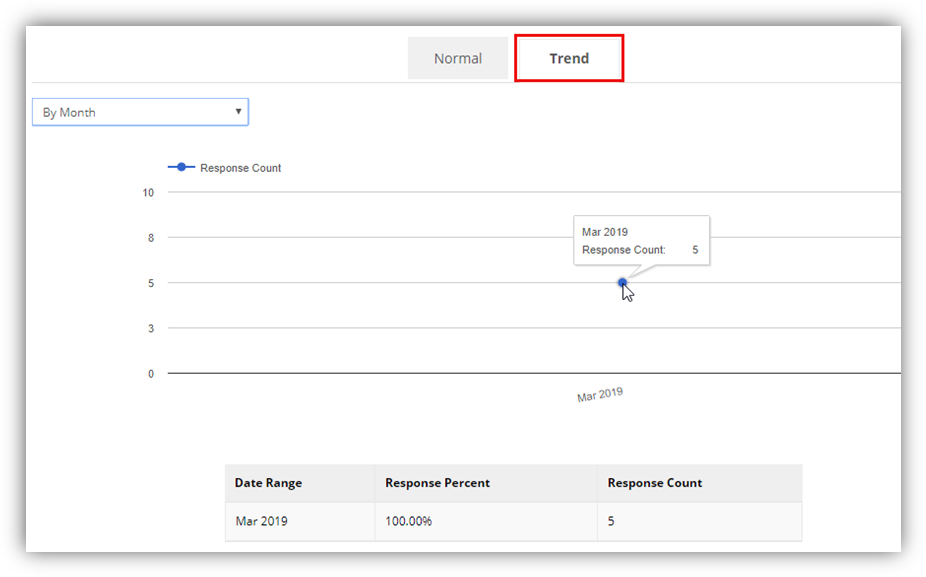Select the 100.00% table cell
The image size is (926, 577).
409,521
